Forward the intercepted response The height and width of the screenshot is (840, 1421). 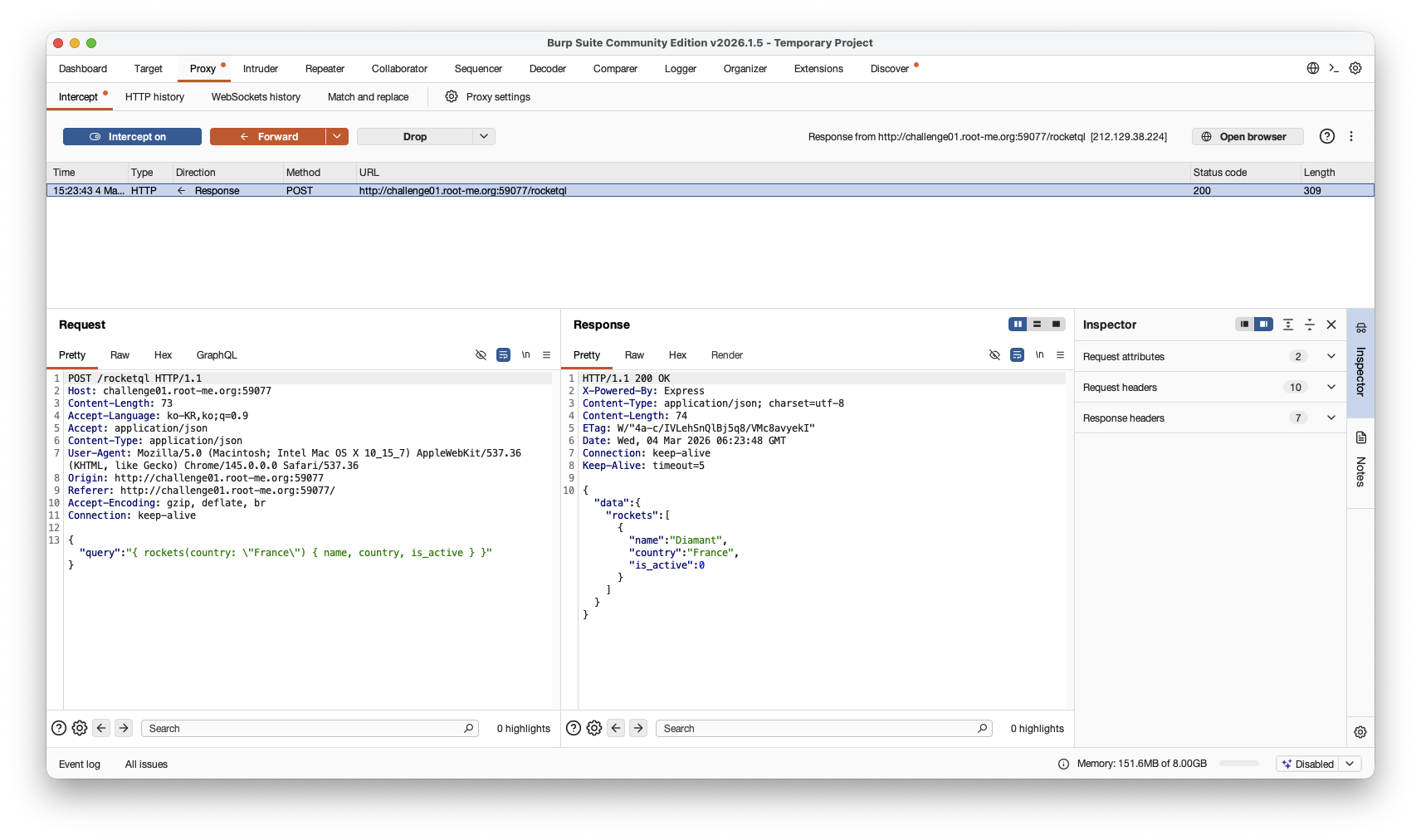[268, 136]
